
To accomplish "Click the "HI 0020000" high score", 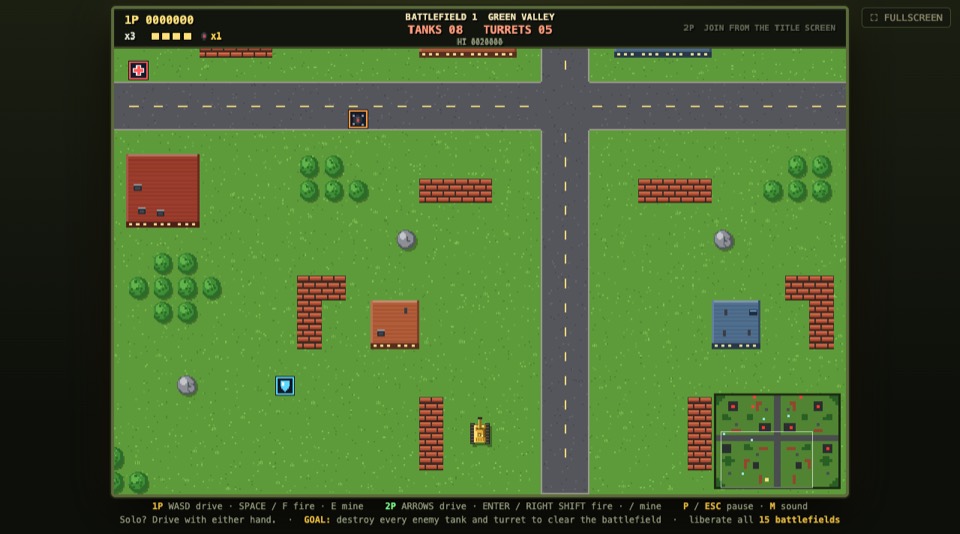I will click(480, 42).
